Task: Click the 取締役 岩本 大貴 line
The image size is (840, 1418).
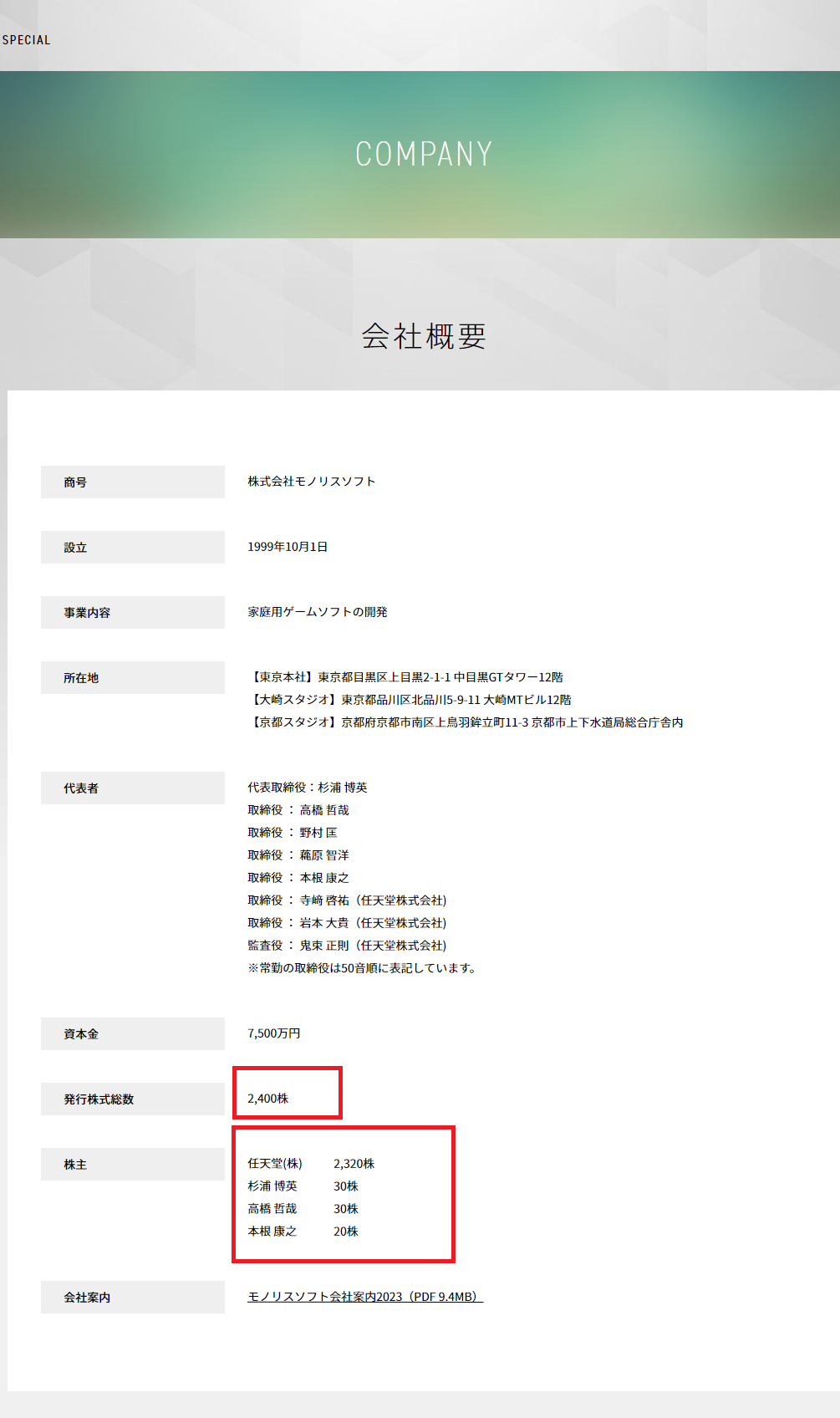Action: click(x=348, y=923)
